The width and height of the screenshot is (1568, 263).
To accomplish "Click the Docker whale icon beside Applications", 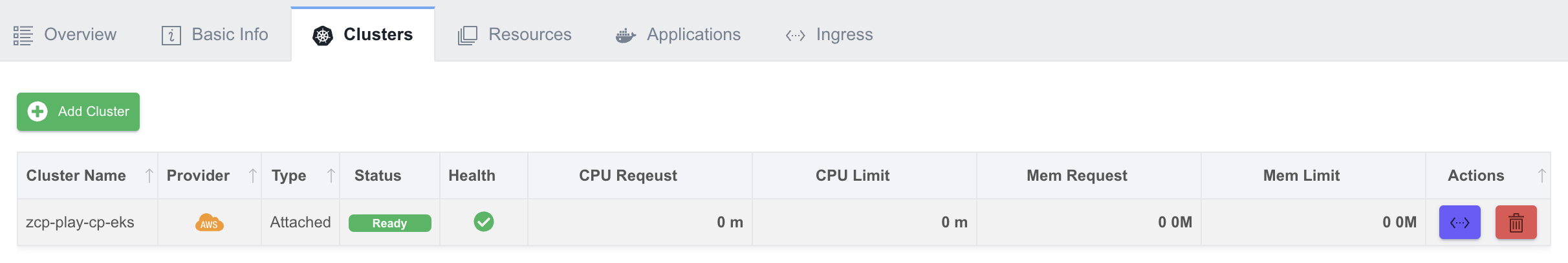I will [x=626, y=36].
